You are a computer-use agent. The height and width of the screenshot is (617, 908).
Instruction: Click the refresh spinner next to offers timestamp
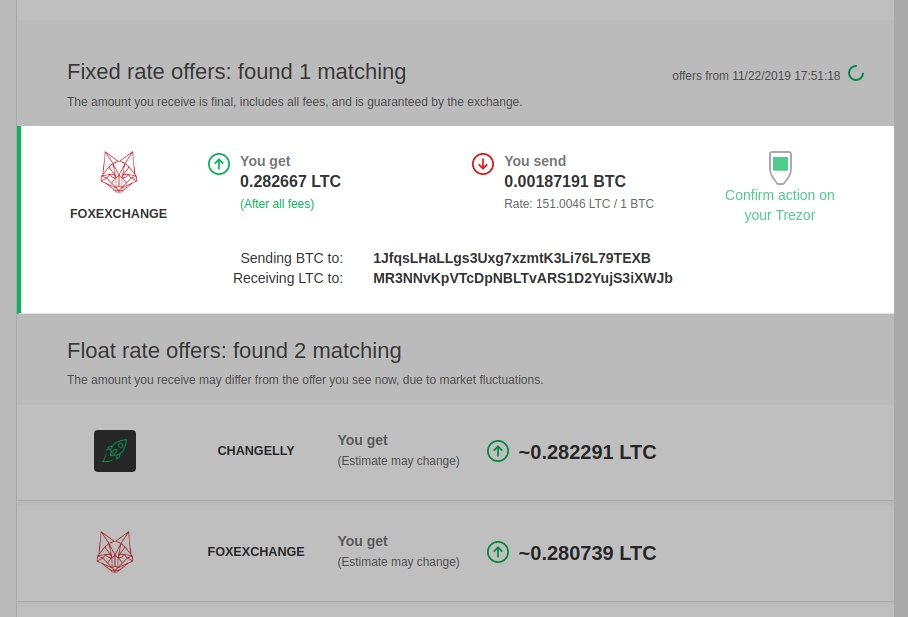(x=856, y=74)
